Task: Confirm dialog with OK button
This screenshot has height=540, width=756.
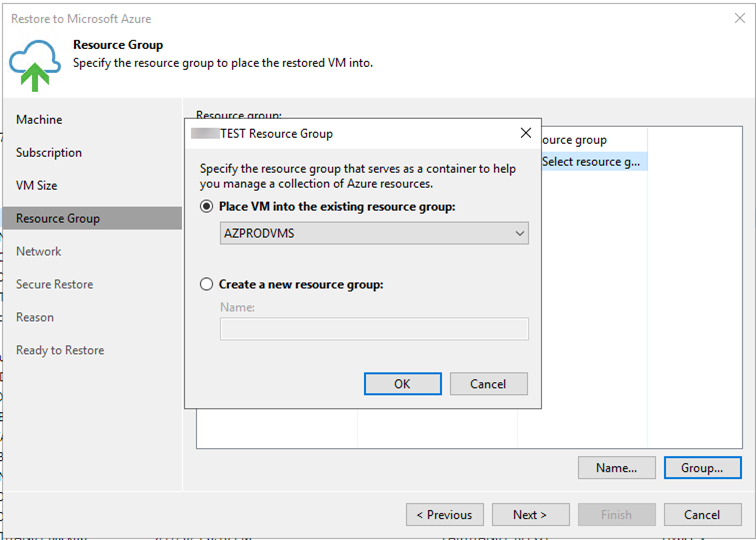Action: [x=403, y=384]
